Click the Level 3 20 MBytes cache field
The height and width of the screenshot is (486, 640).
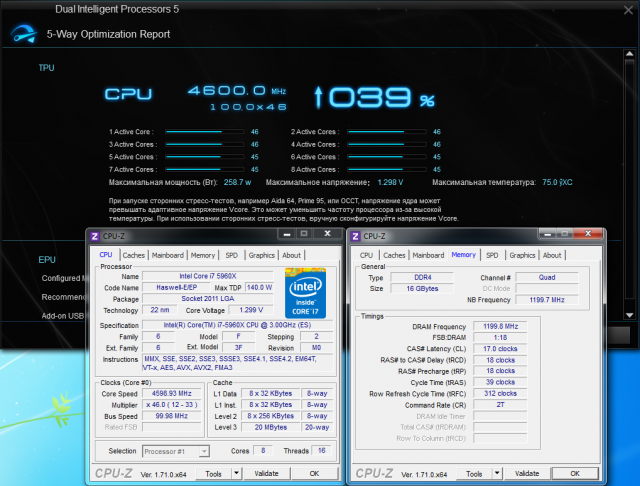click(271, 427)
